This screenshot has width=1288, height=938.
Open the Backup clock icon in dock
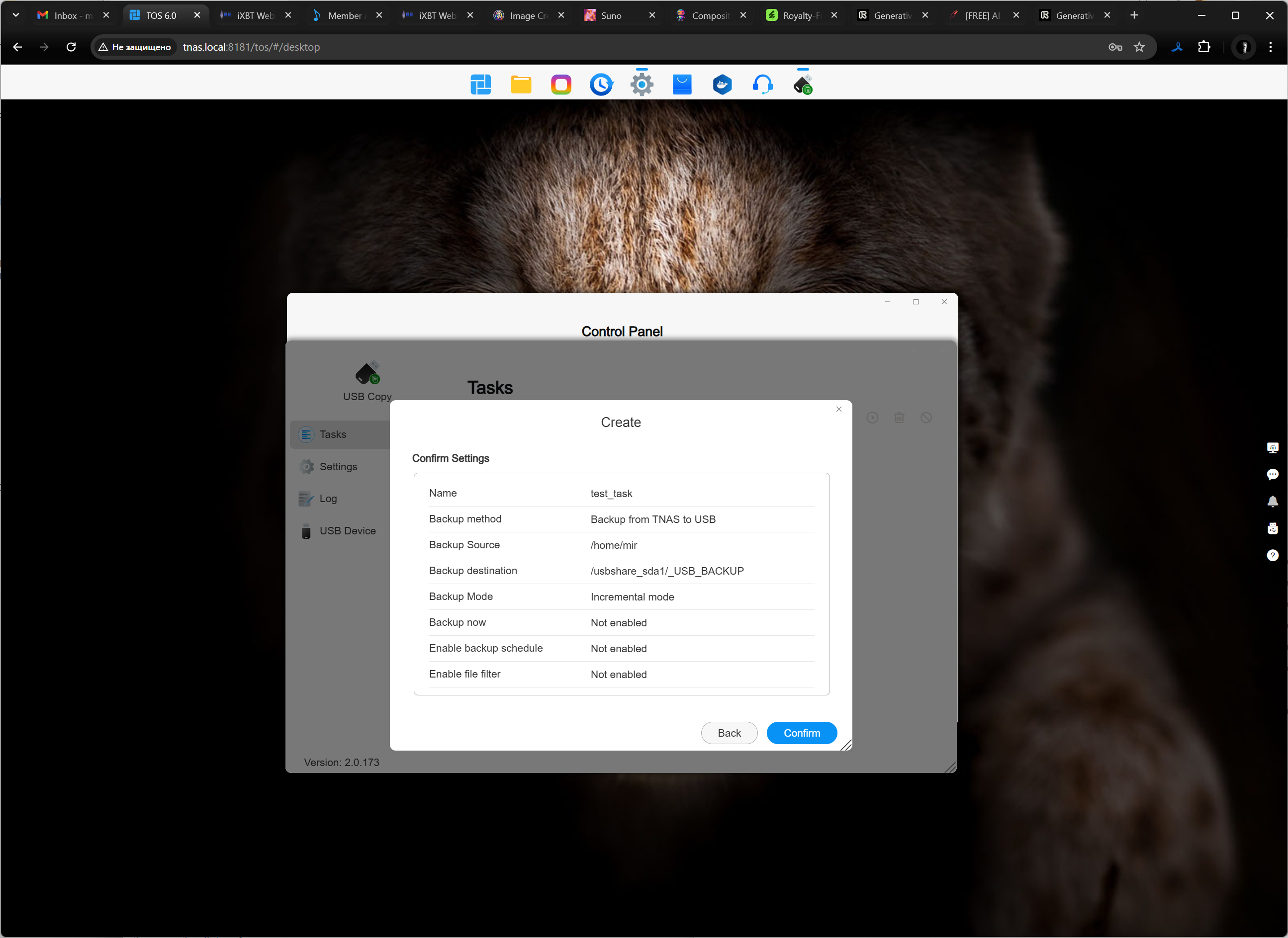[601, 85]
